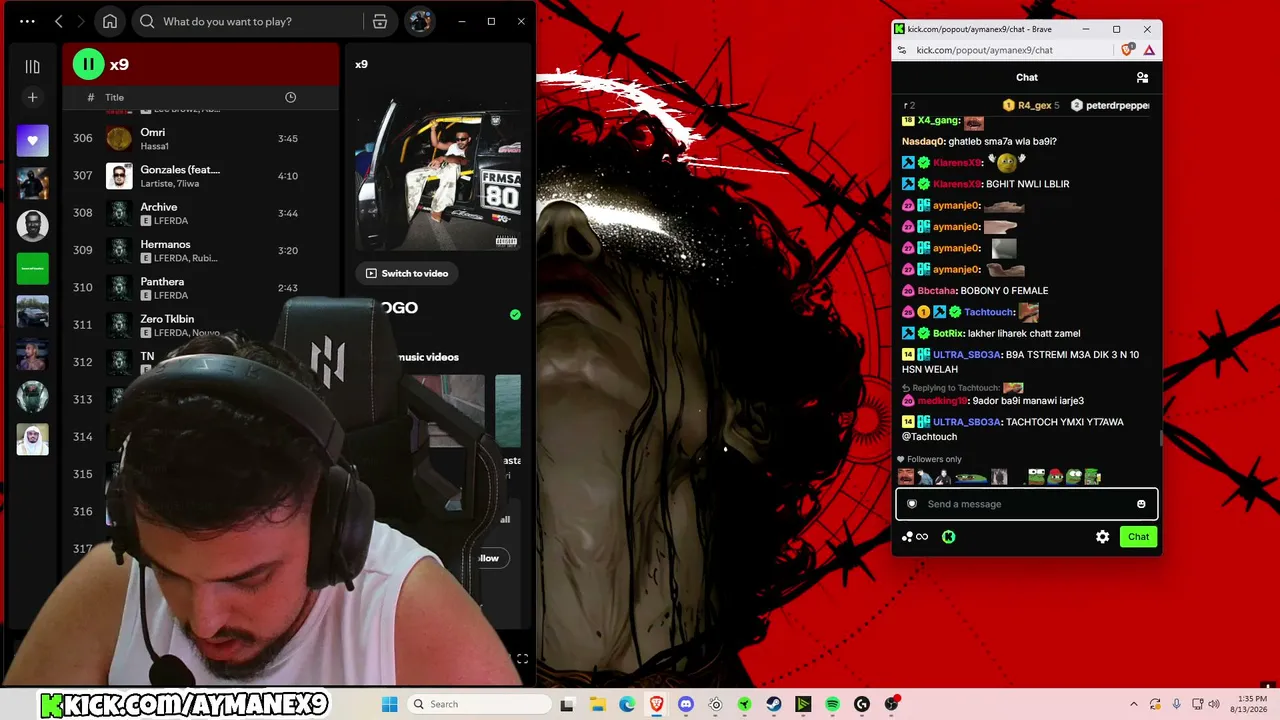The height and width of the screenshot is (720, 1280).
Task: Navigate back in Spotify
Action: [59, 21]
